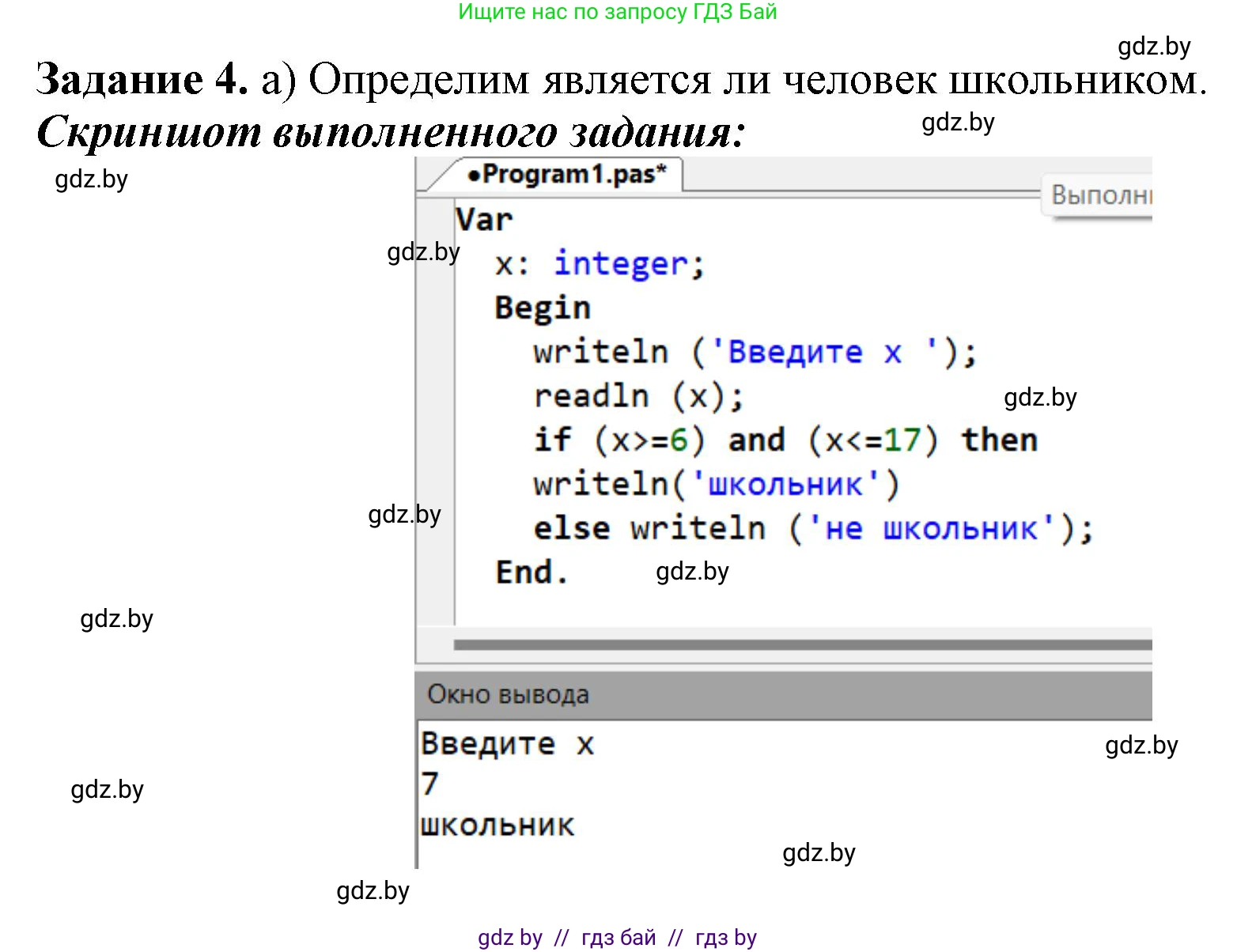Image resolution: width=1237 pixels, height=952 pixels.
Task: Click the modified-file dot on Program1.pas tab
Action: coord(475,176)
